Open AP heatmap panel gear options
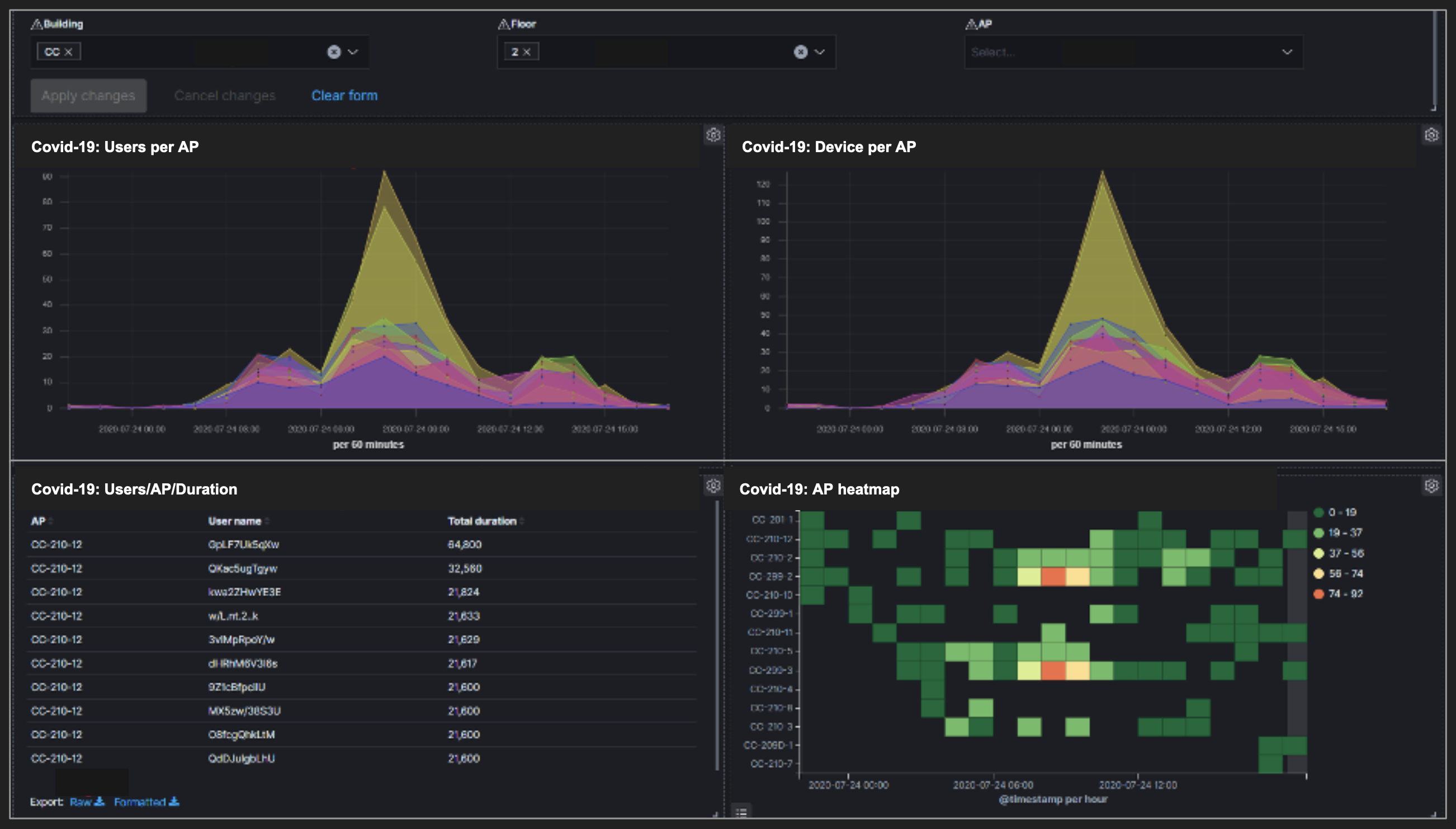 pos(1431,486)
